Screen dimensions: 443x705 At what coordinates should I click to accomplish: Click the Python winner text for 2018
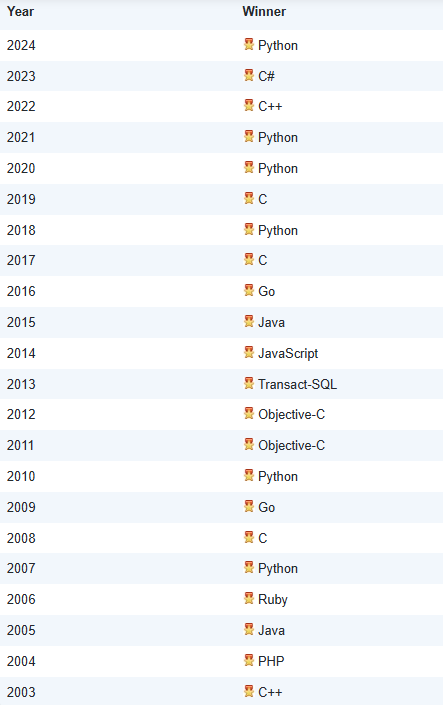[278, 231]
